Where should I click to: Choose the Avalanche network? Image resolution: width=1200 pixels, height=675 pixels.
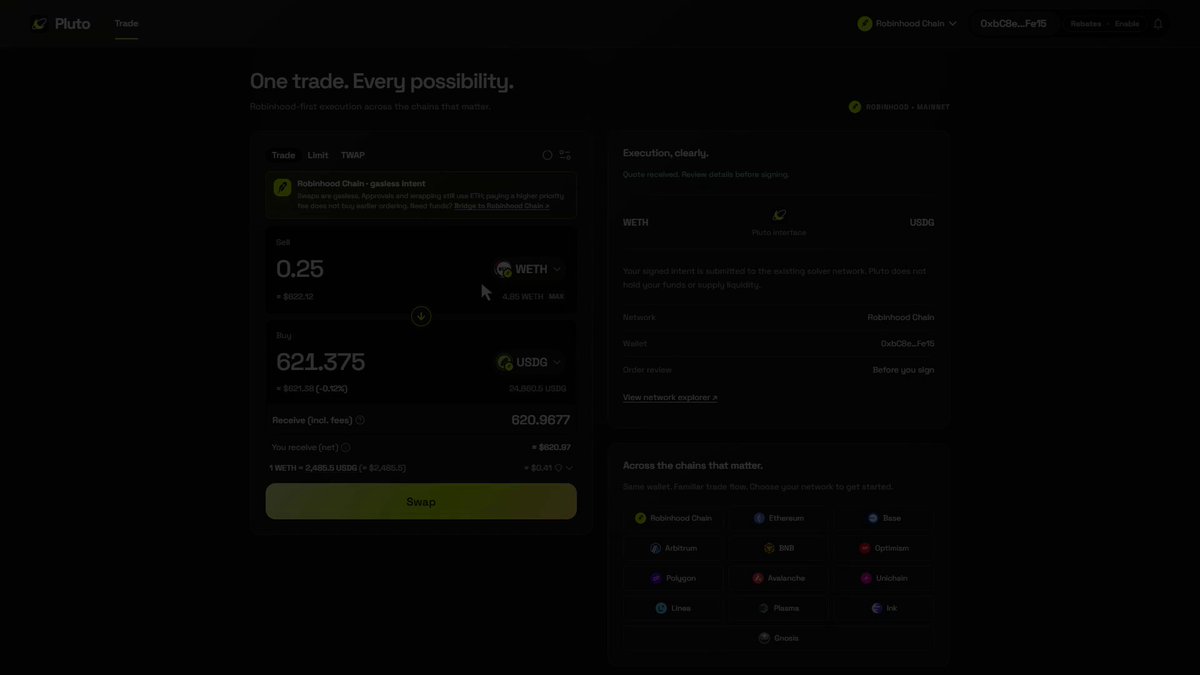[x=779, y=578]
